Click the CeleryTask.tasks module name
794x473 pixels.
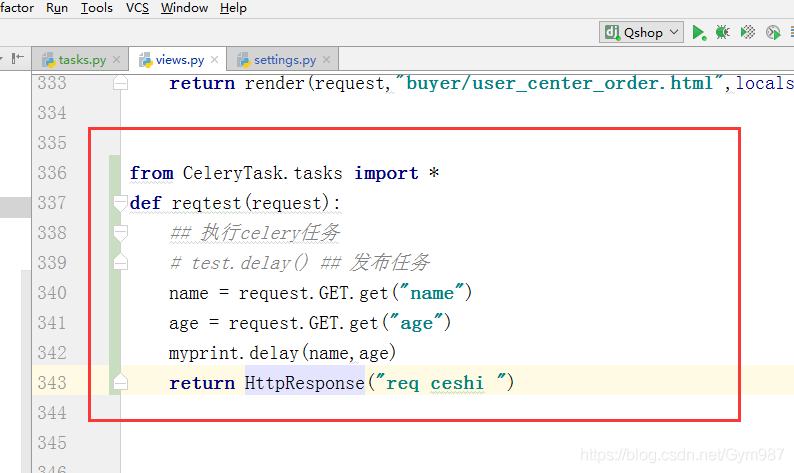coord(262,173)
